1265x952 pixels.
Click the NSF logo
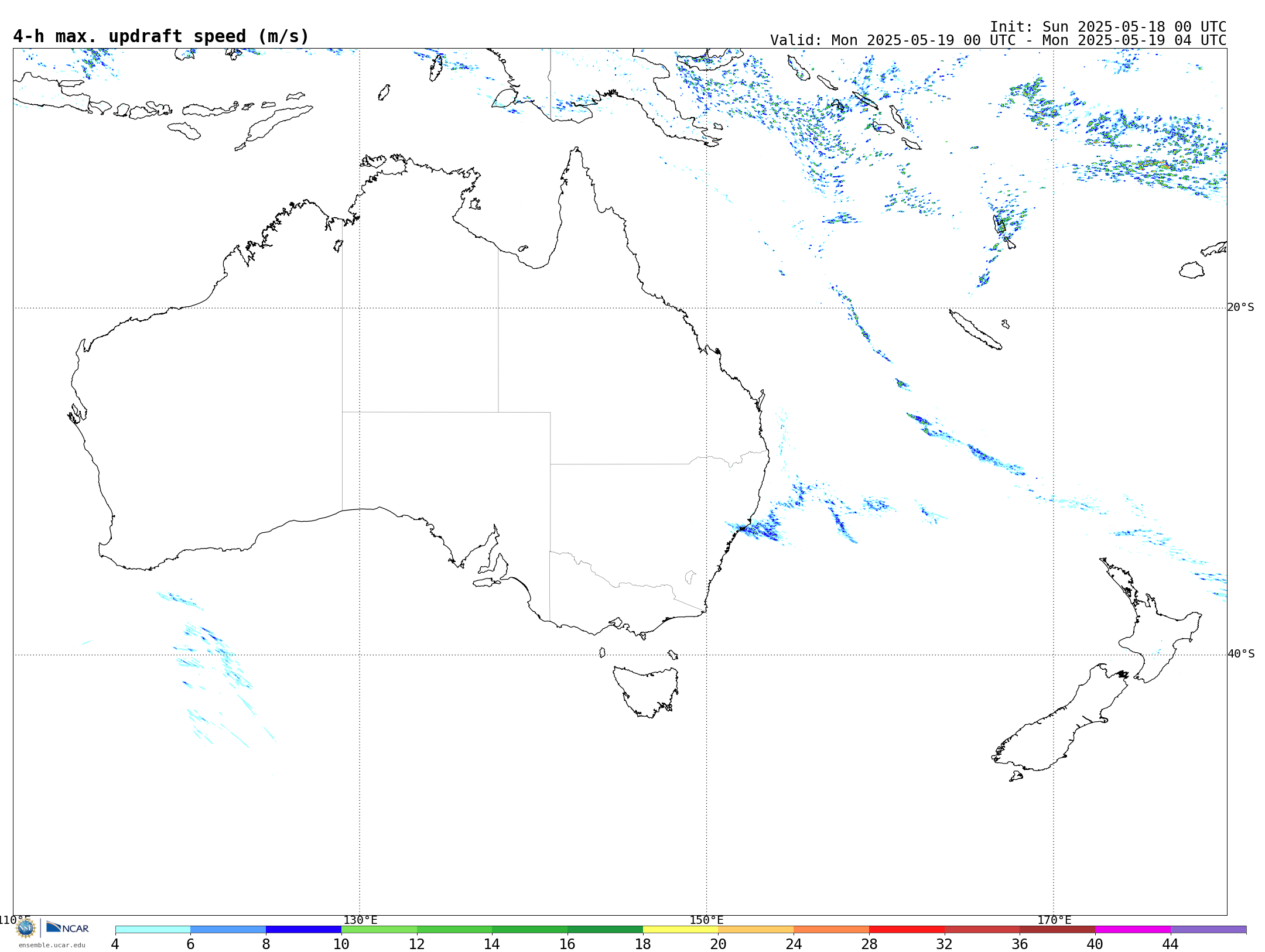point(26,928)
